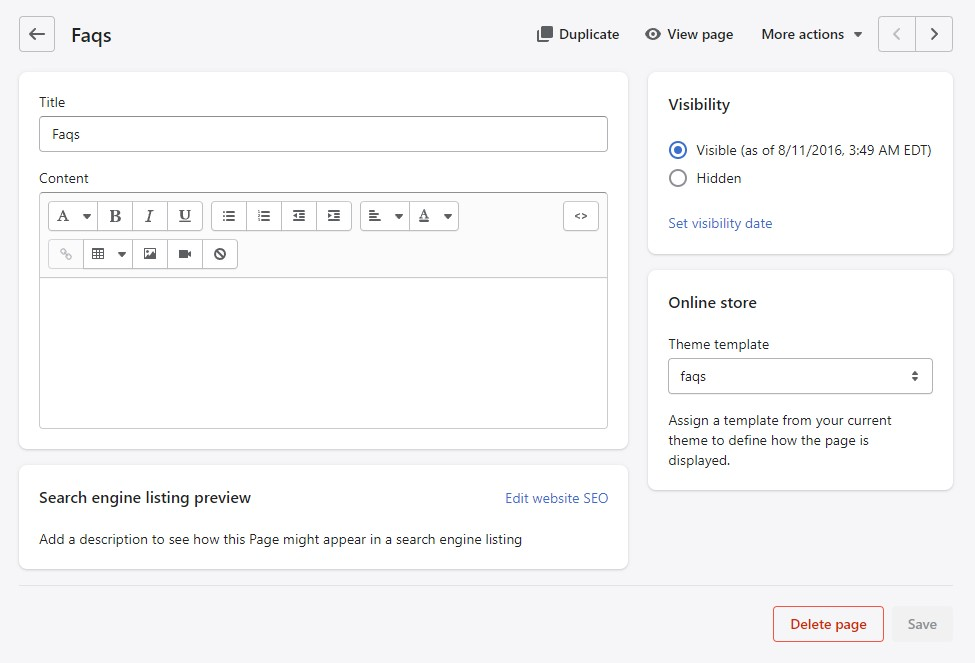Click the Indent icon
Image resolution: width=975 pixels, height=663 pixels.
[x=334, y=216]
